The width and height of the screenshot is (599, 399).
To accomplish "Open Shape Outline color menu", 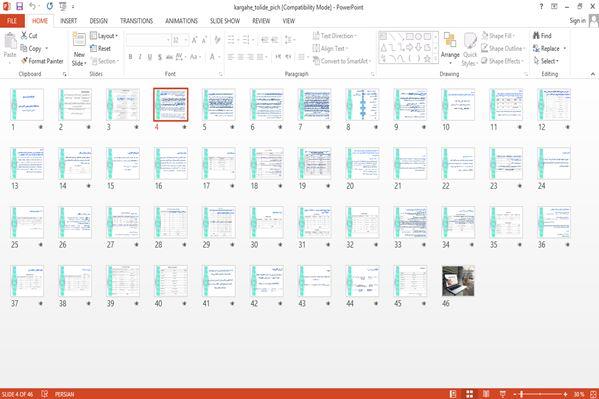I will coord(503,49).
